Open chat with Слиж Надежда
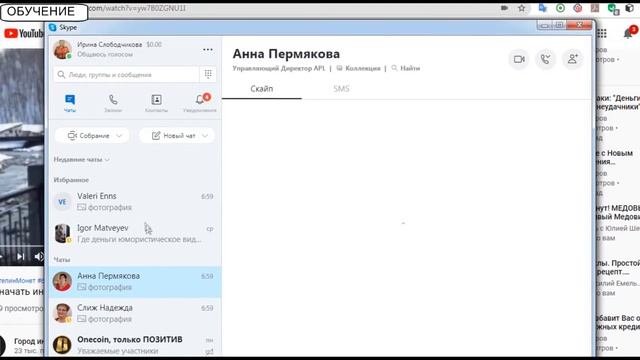 tap(135, 313)
